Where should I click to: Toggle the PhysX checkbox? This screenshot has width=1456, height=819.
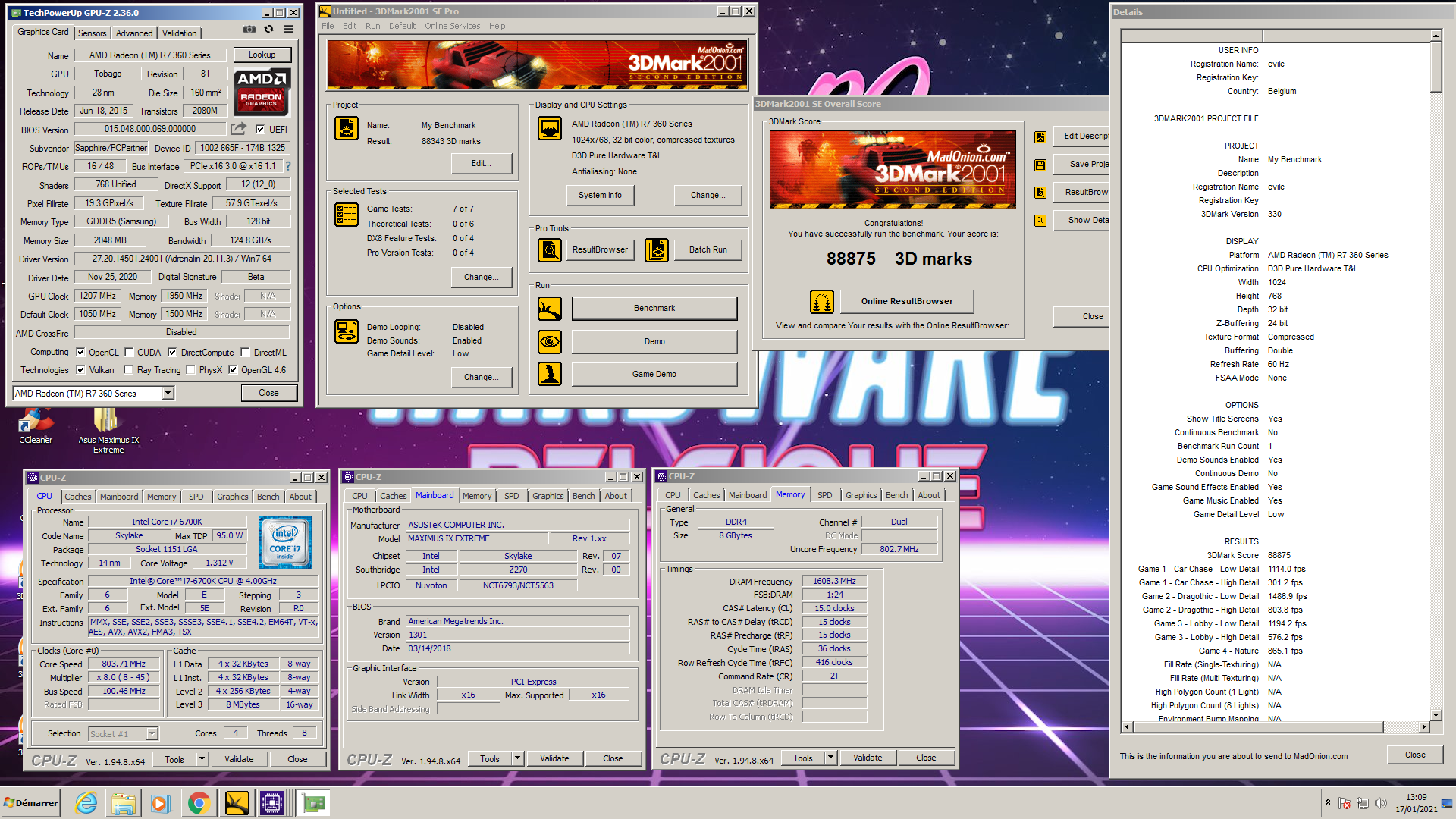pyautogui.click(x=190, y=369)
